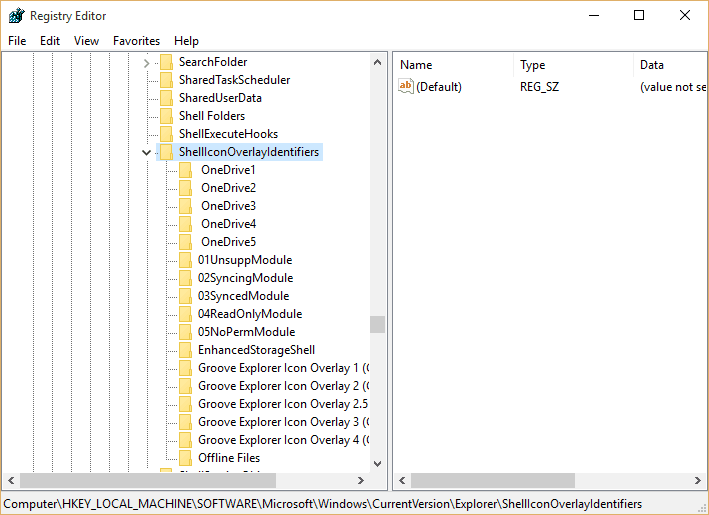709x515 pixels.
Task: Click the EnhancedStorageShell folder icon
Action: tap(185, 350)
